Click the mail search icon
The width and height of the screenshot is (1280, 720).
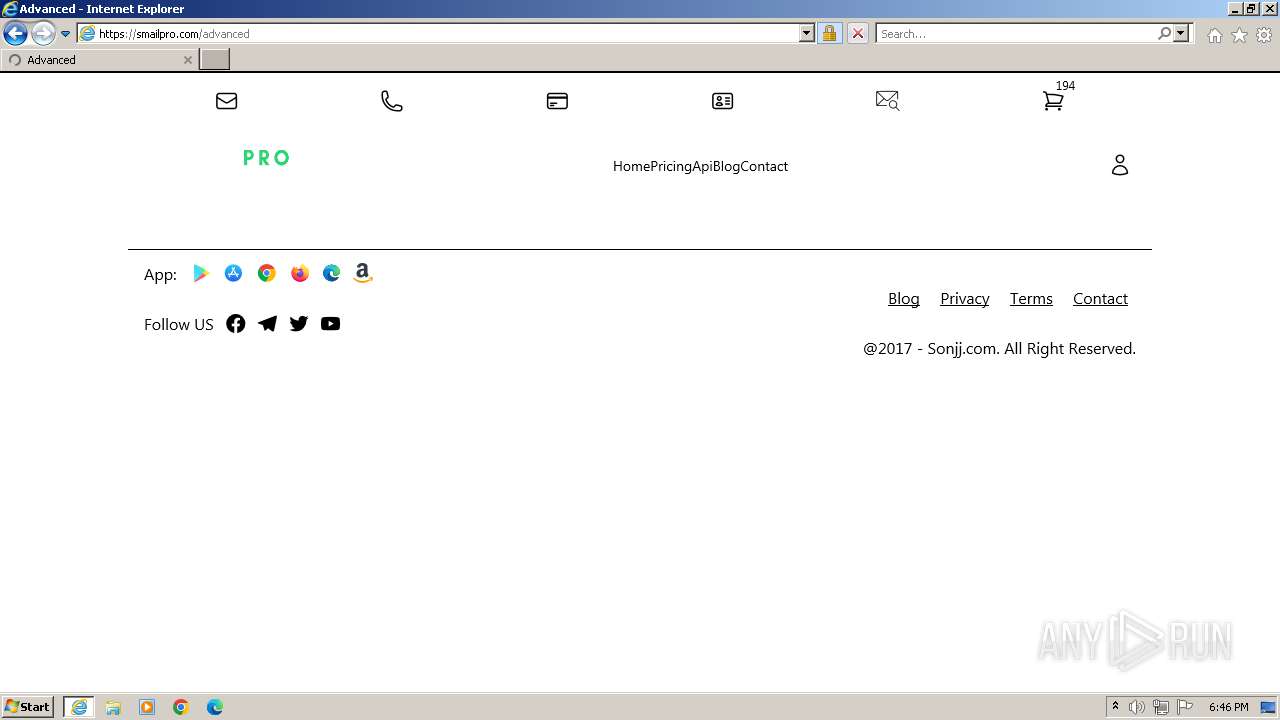(x=887, y=101)
